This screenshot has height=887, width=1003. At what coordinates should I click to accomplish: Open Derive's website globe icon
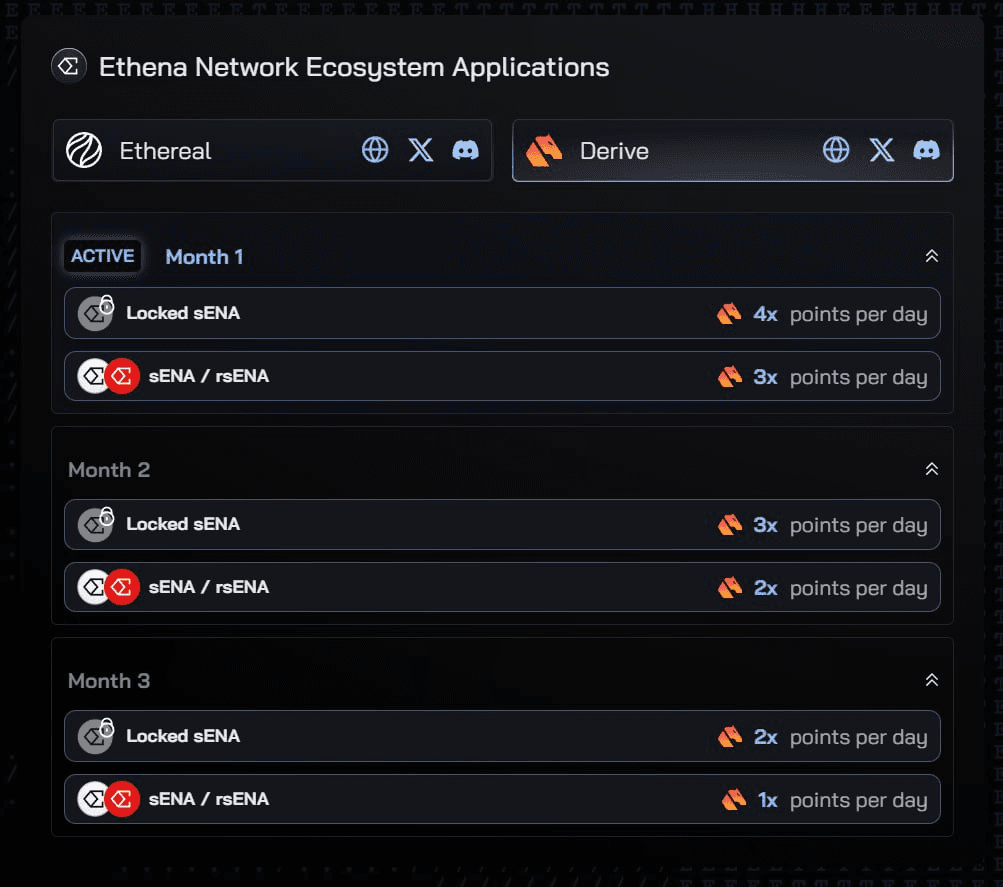point(836,150)
